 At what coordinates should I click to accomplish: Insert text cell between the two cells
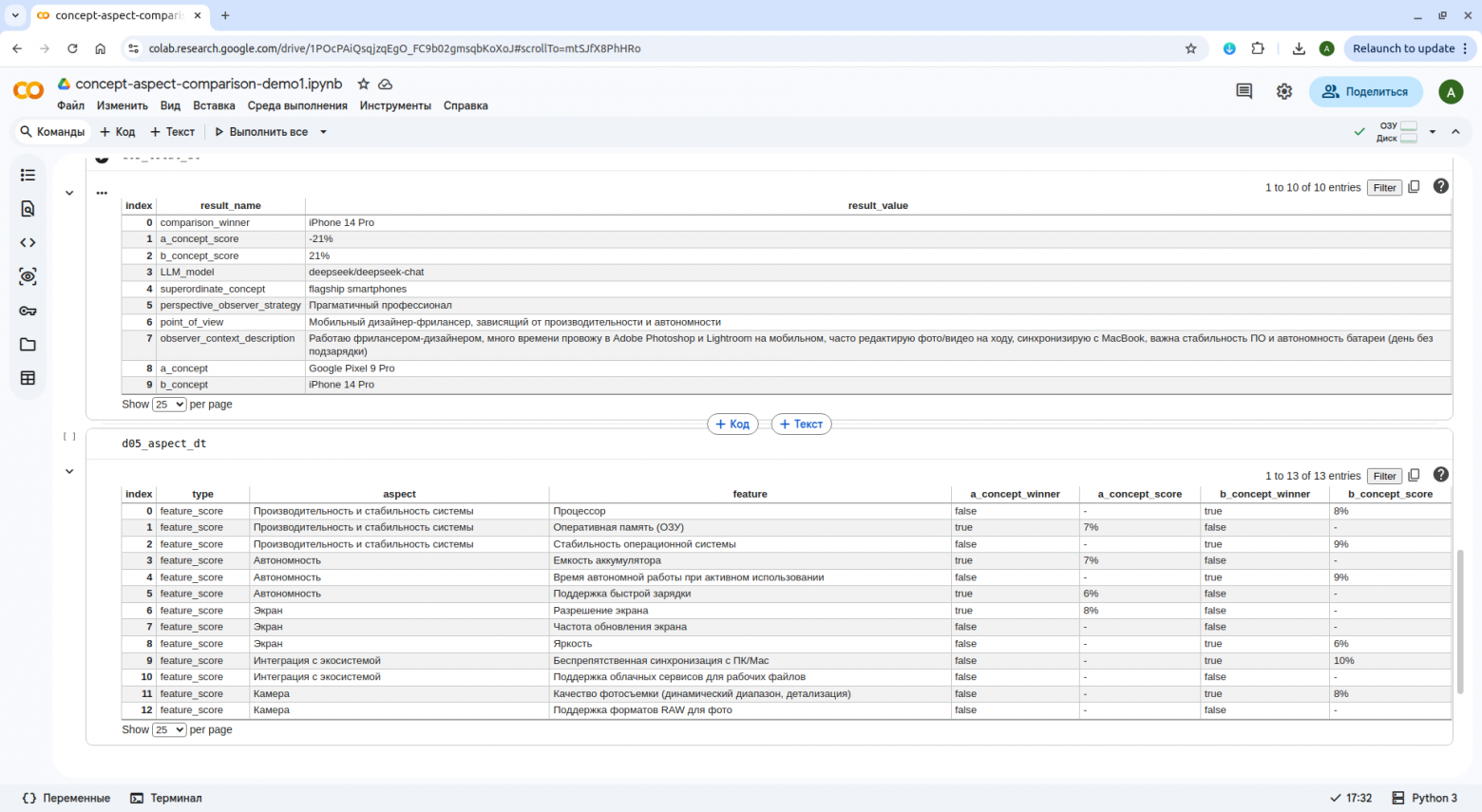click(x=801, y=425)
